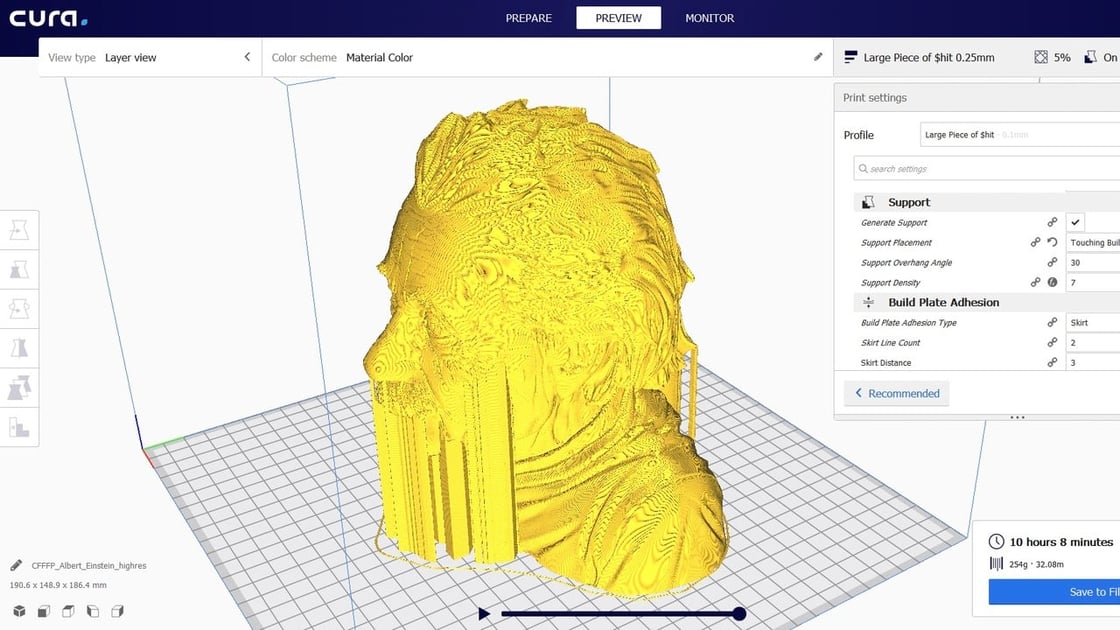Image resolution: width=1120 pixels, height=630 pixels.
Task: Uncheck the Generate Support checkbox
Action: coord(1077,222)
